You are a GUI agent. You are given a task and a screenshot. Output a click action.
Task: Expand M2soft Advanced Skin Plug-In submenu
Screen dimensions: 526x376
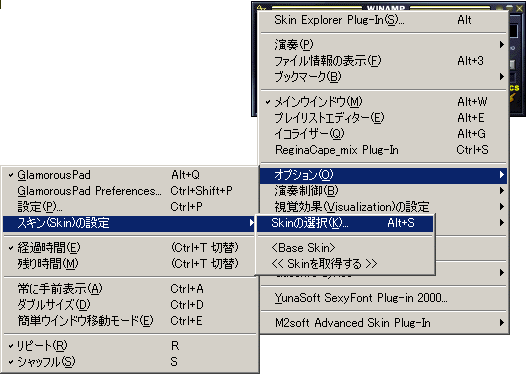point(383,323)
